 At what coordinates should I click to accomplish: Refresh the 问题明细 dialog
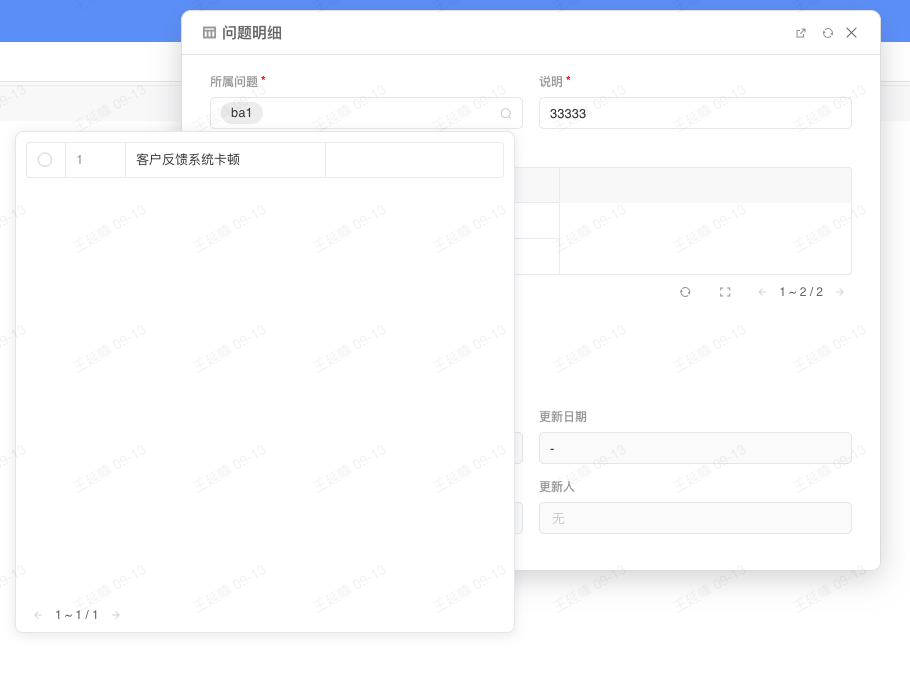827,32
